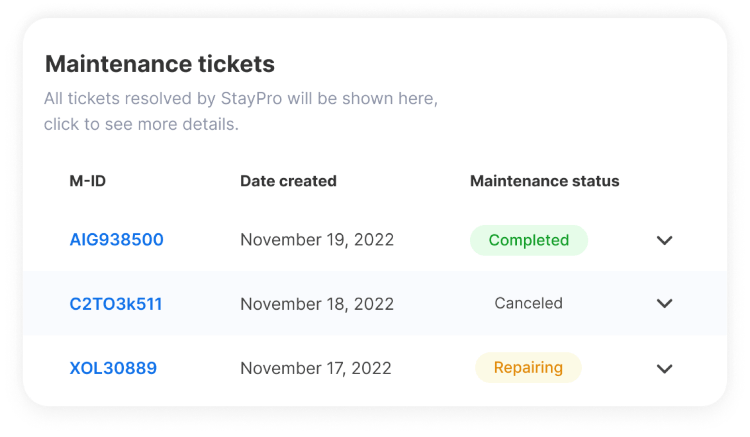This screenshot has height=437, width=750.
Task: Click 'will be shown here' description text
Action: 363,98
